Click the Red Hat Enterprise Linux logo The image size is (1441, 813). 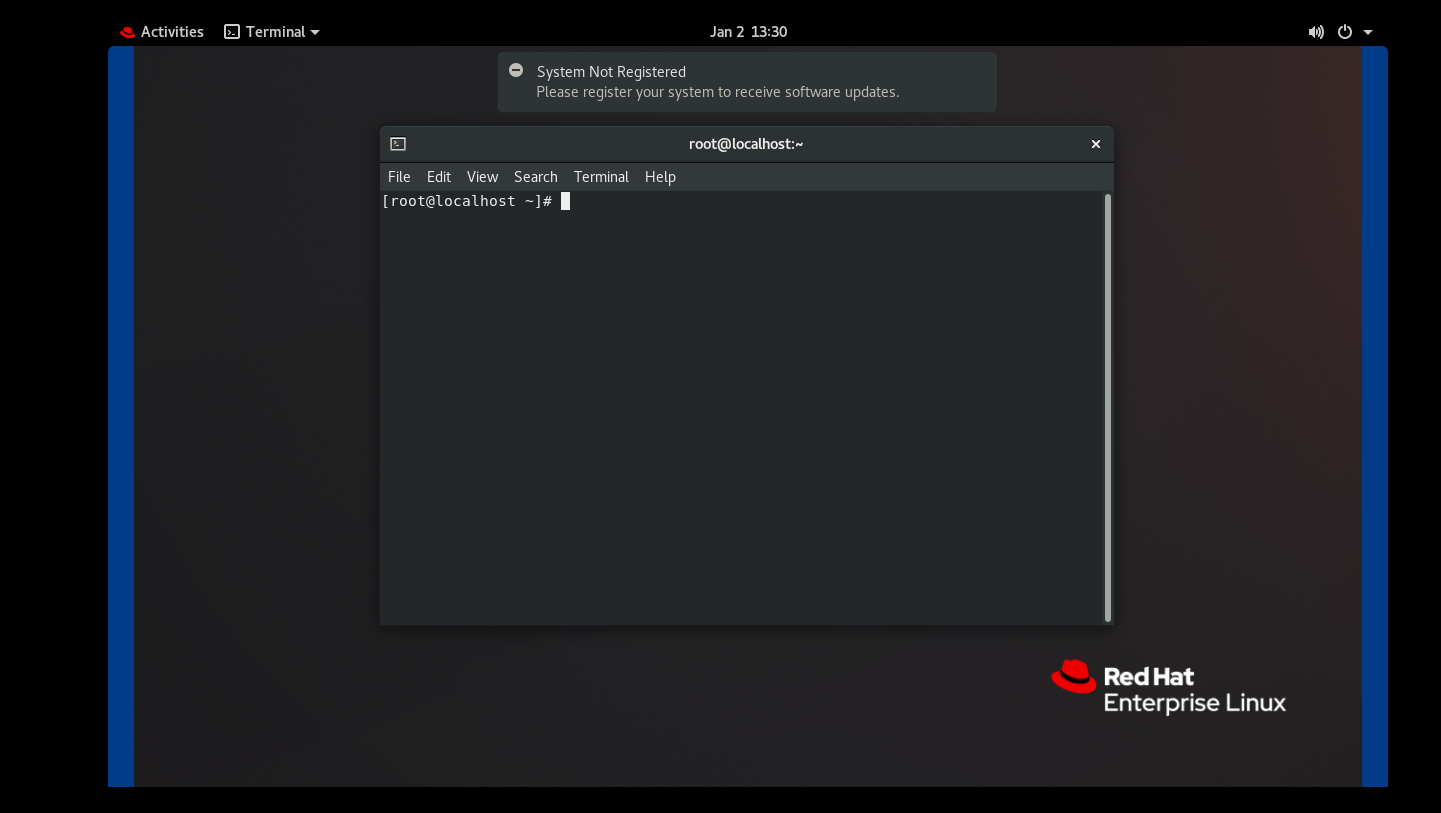(x=1168, y=688)
